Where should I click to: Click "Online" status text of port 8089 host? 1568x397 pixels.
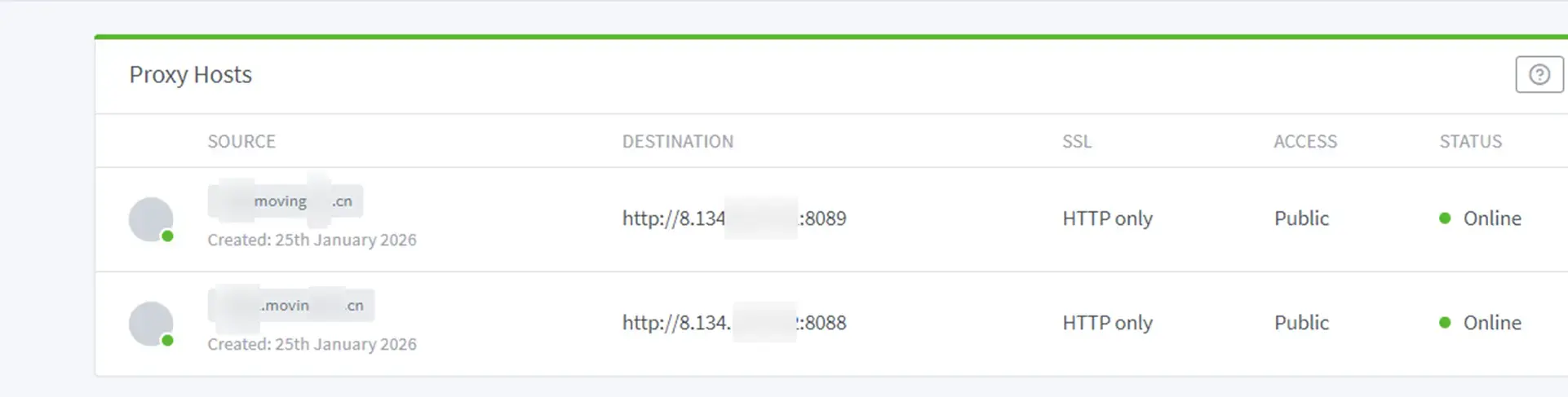point(1491,218)
